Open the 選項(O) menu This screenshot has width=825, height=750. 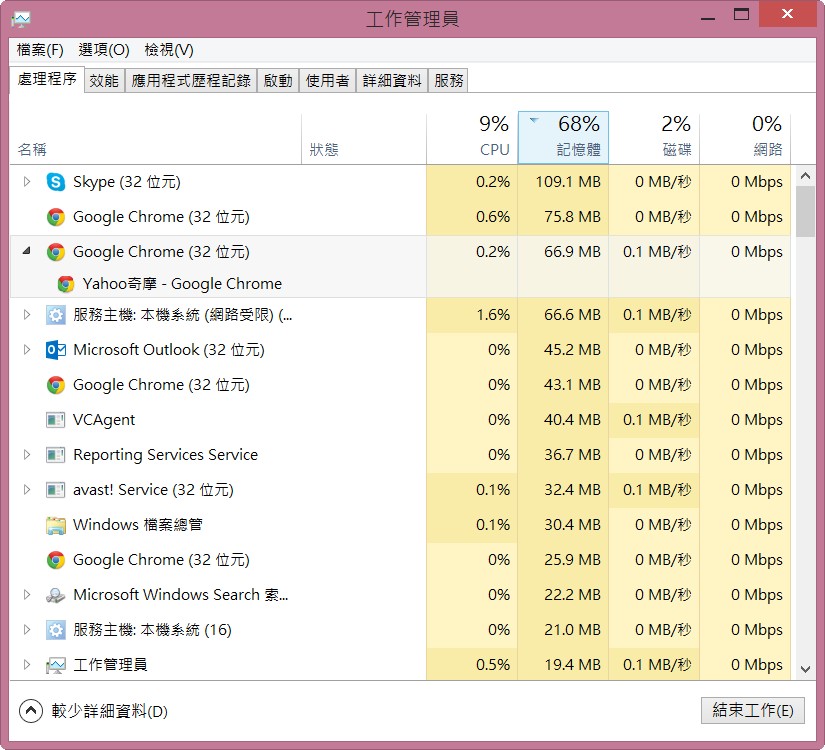tap(104, 50)
